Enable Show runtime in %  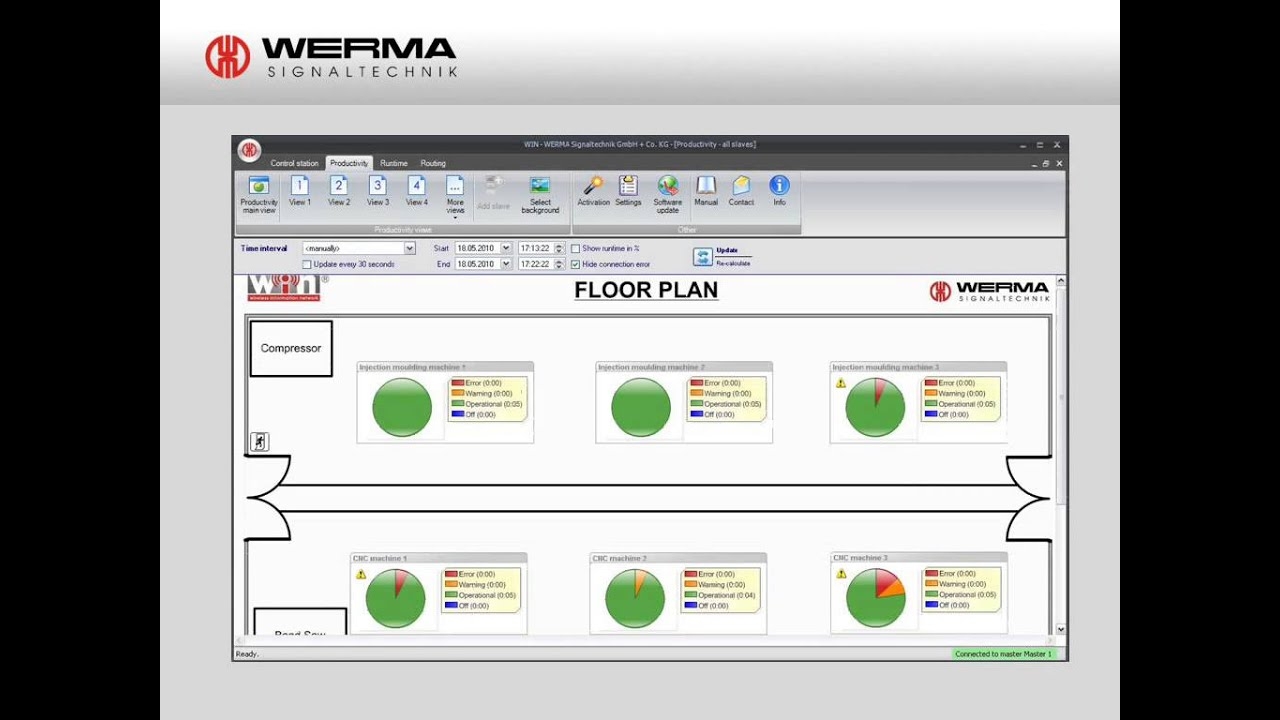[575, 248]
